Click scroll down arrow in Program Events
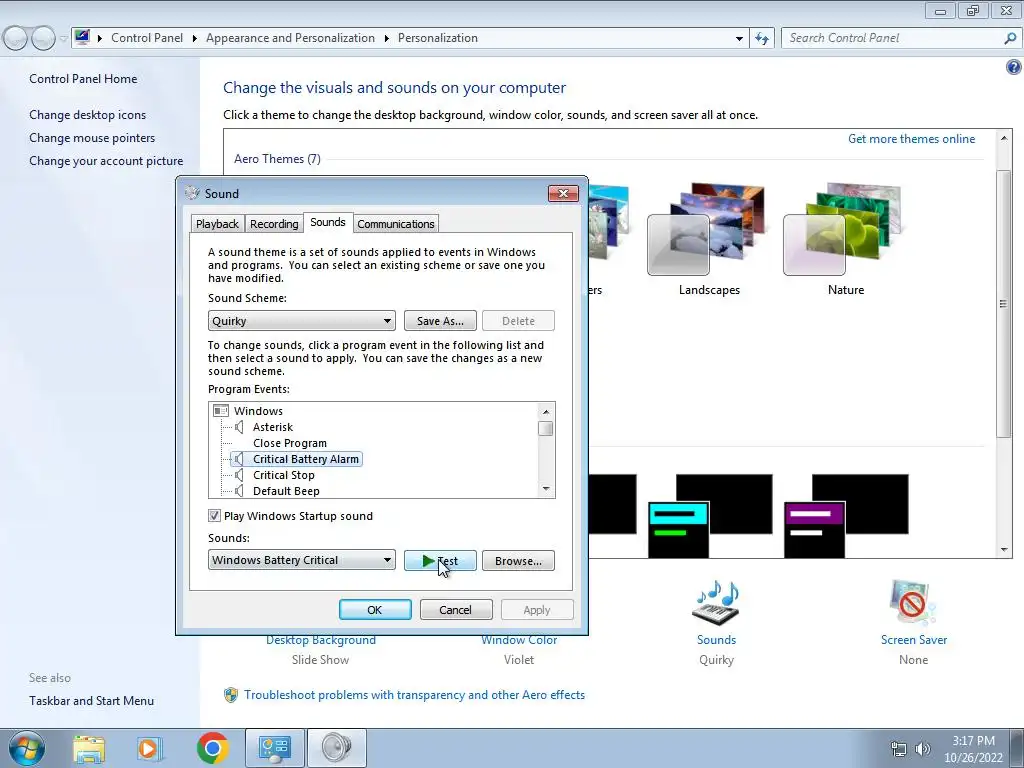1024x768 pixels. [x=546, y=489]
